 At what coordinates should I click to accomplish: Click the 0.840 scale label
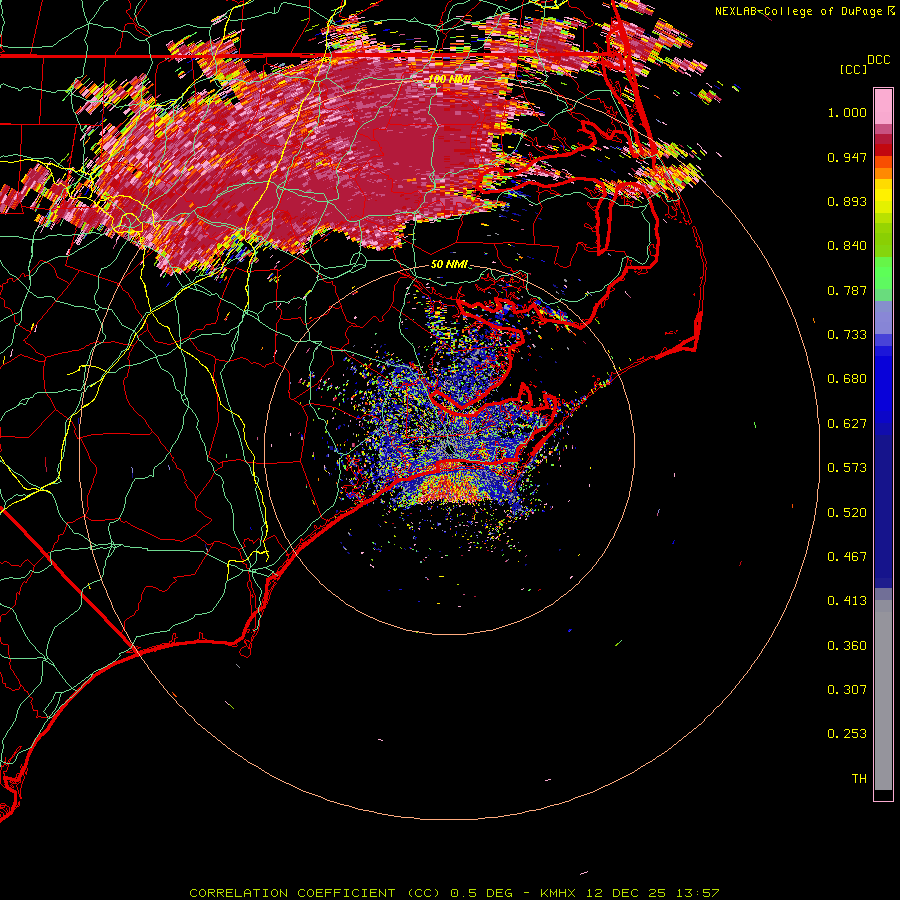click(x=847, y=246)
